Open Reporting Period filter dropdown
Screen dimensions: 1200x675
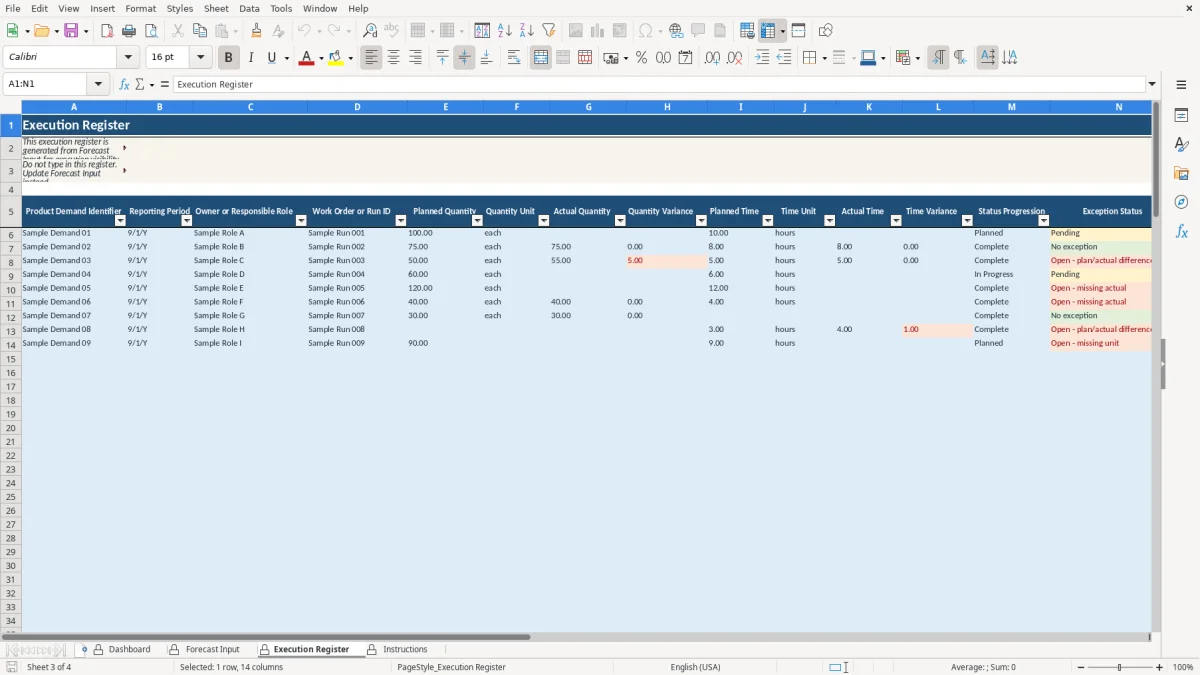click(186, 221)
